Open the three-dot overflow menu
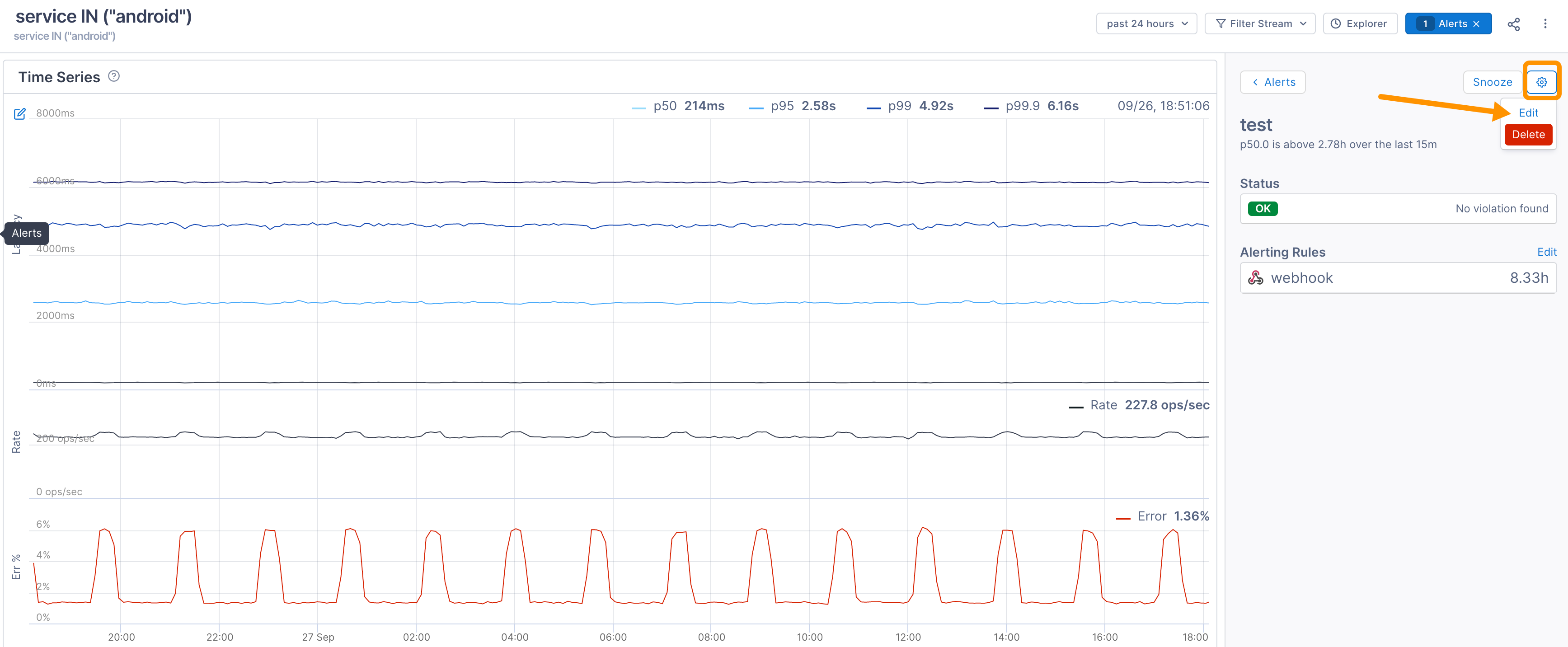The width and height of the screenshot is (1568, 647). (x=1545, y=24)
